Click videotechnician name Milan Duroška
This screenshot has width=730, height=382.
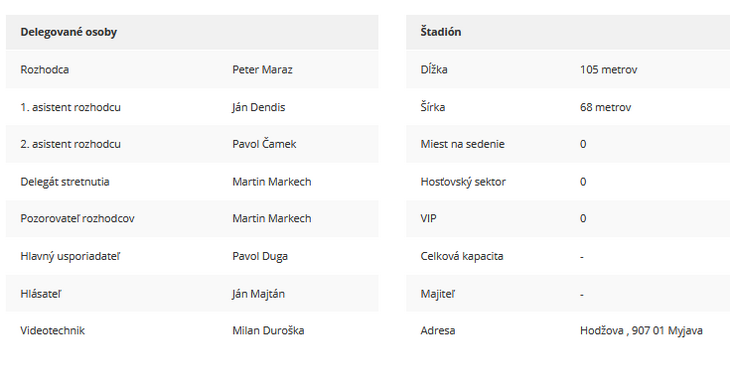[x=268, y=330]
